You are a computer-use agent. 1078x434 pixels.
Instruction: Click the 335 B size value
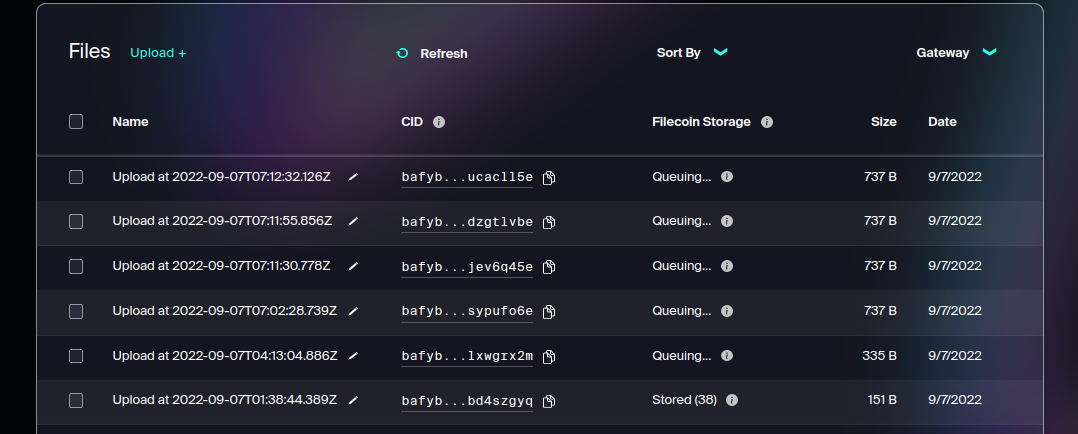(879, 356)
